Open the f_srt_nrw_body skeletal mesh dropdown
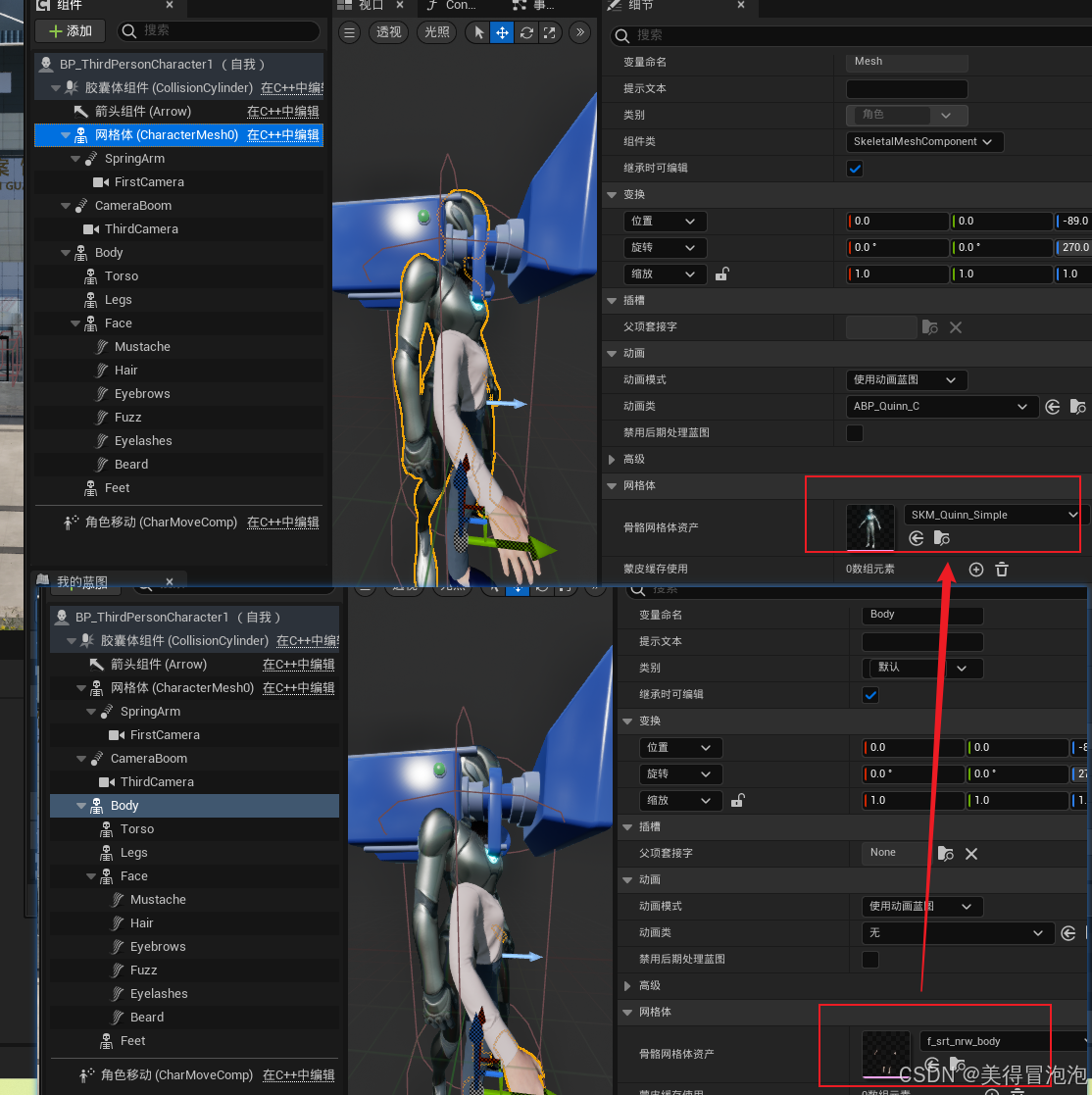The width and height of the screenshot is (1092, 1095). pos(1005,1041)
